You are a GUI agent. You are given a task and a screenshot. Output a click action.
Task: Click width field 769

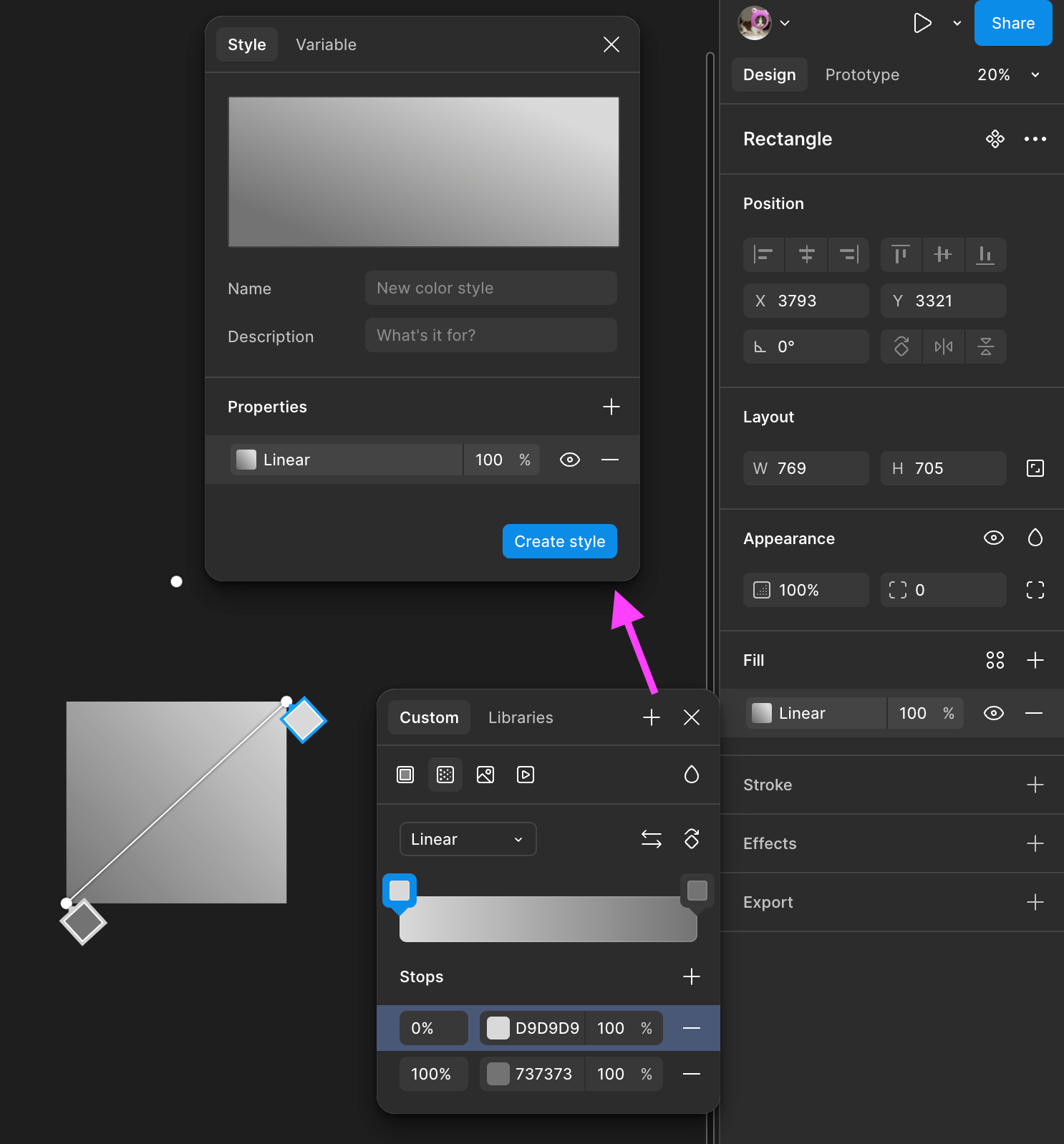coord(806,468)
